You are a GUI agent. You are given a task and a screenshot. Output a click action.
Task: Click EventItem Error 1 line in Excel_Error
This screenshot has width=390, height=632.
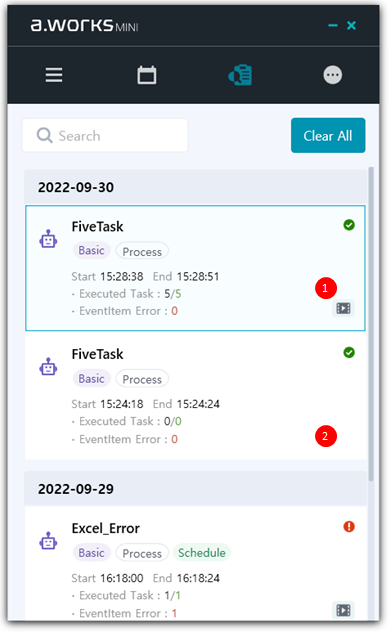click(124, 613)
